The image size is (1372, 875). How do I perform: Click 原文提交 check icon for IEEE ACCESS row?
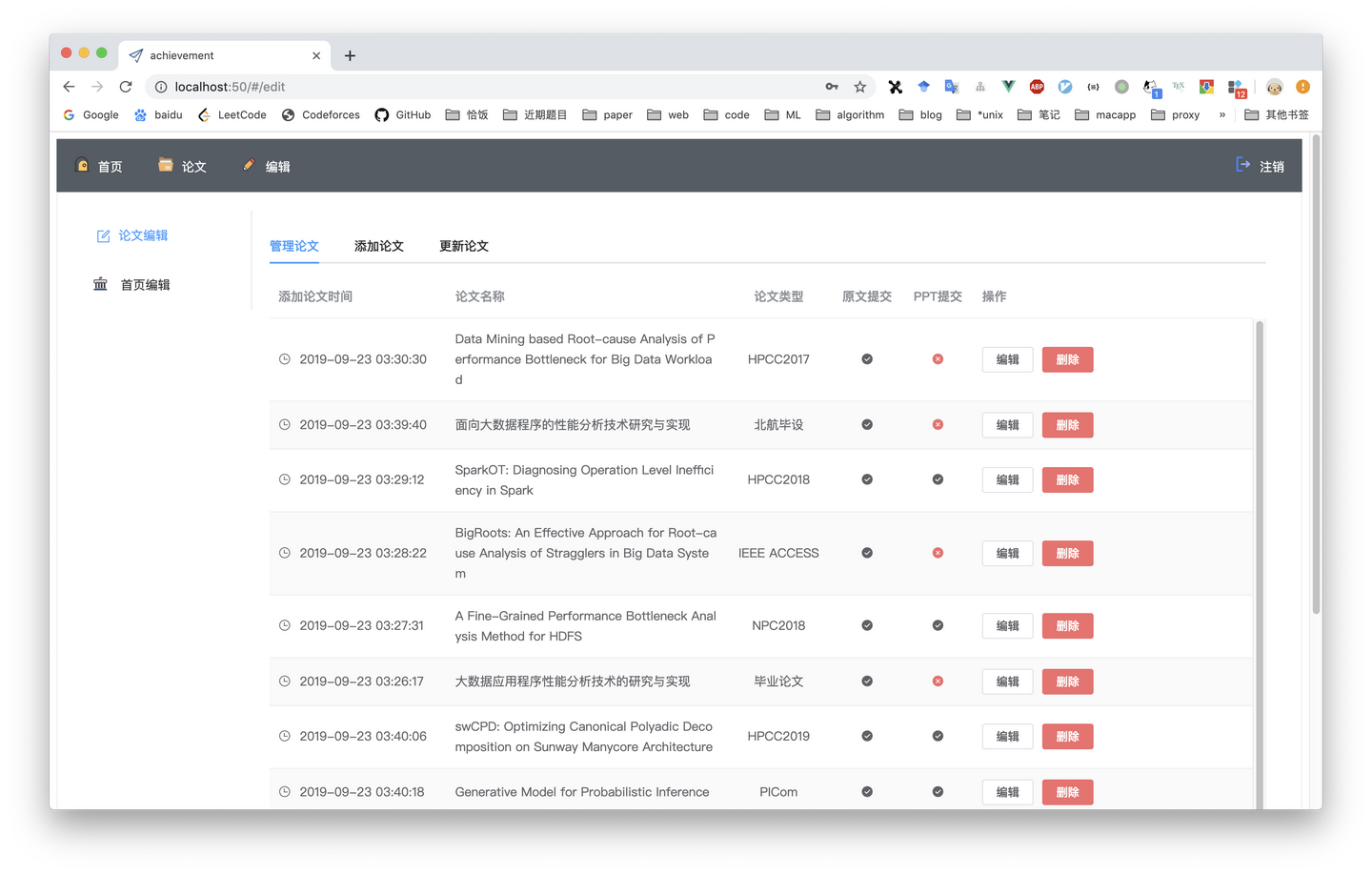[867, 553]
